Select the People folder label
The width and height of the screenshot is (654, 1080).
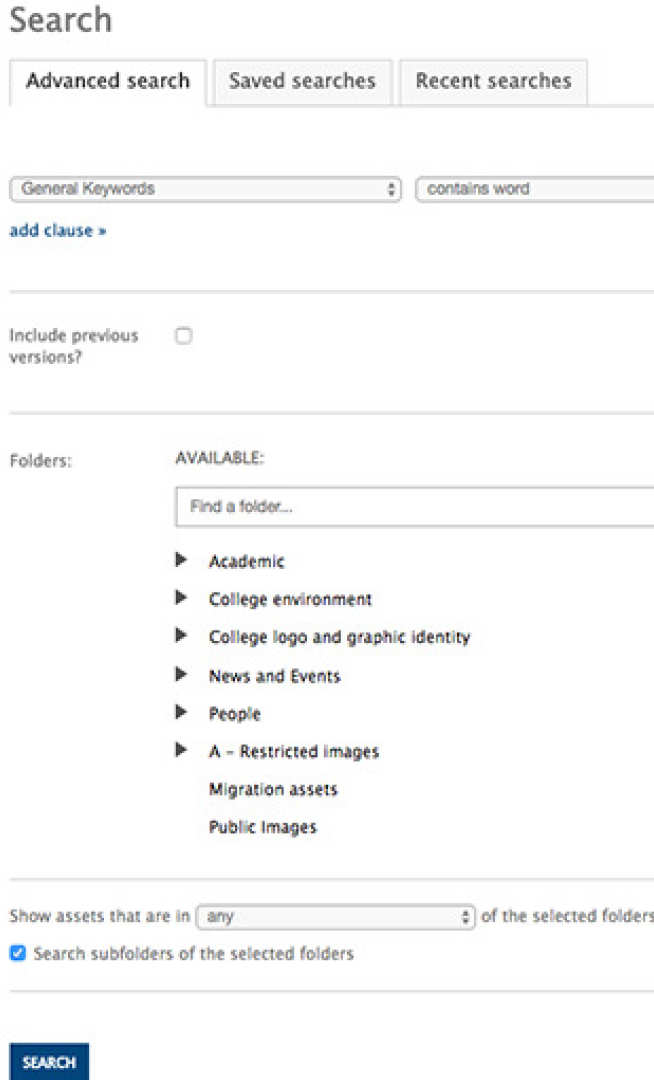click(x=234, y=714)
